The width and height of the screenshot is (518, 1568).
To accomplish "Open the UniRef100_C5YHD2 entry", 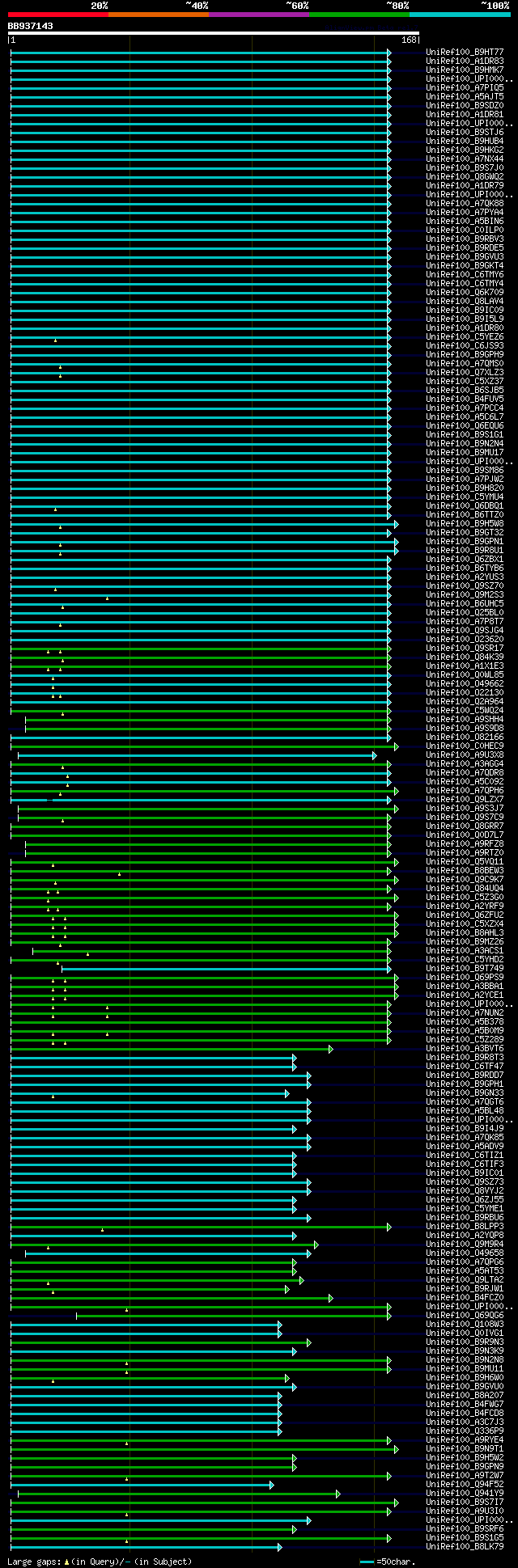I will (465, 960).
